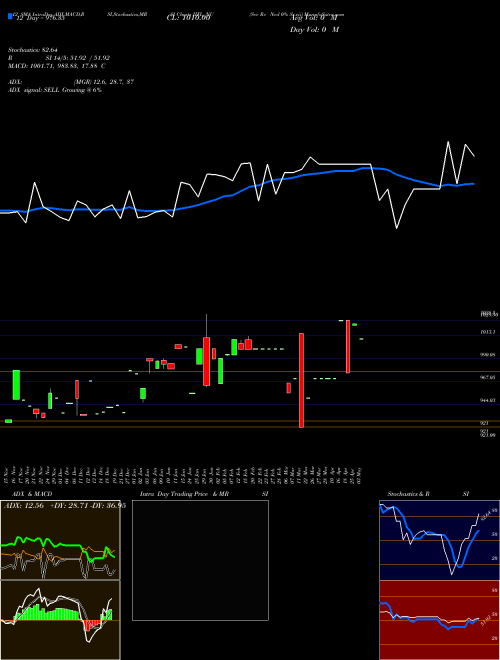The image size is (500, 660).
Task: Click the blue-background Stochastics mini chart
Action: (x=439, y=540)
